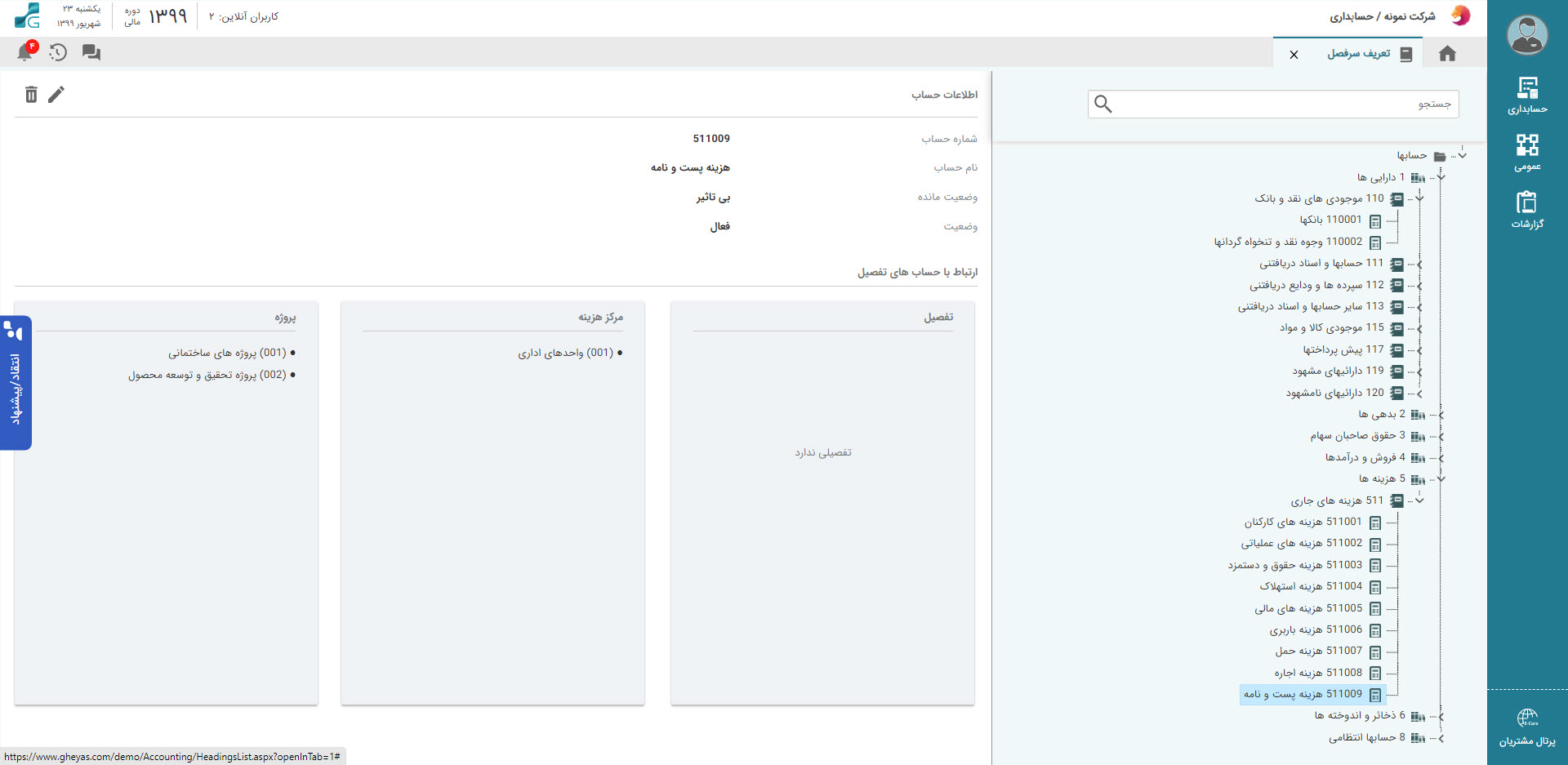Click the sheet icon beside 511004 هزینه استهلاک
1568x765 pixels.
1375,587
